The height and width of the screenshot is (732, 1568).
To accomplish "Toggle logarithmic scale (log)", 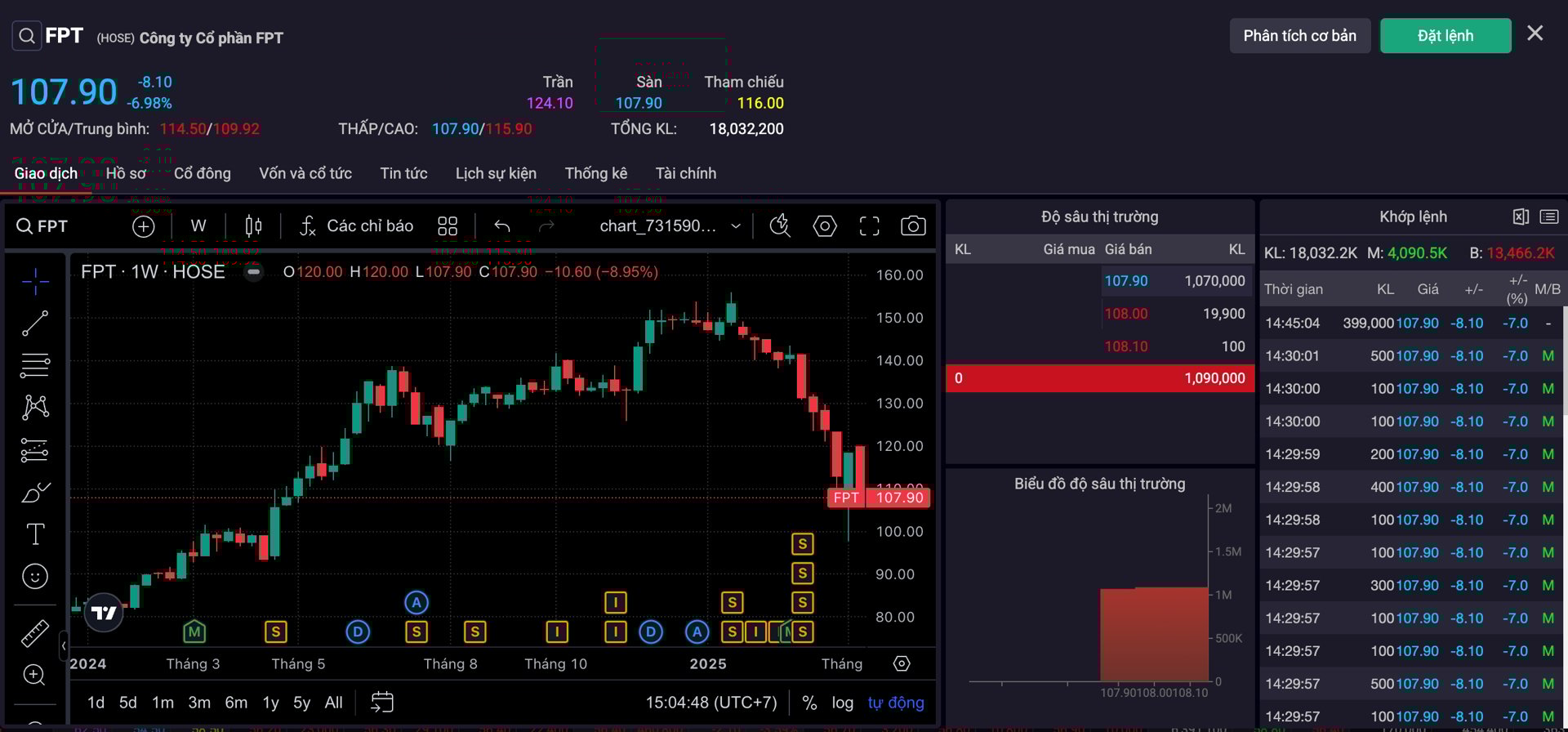I will click(x=842, y=703).
